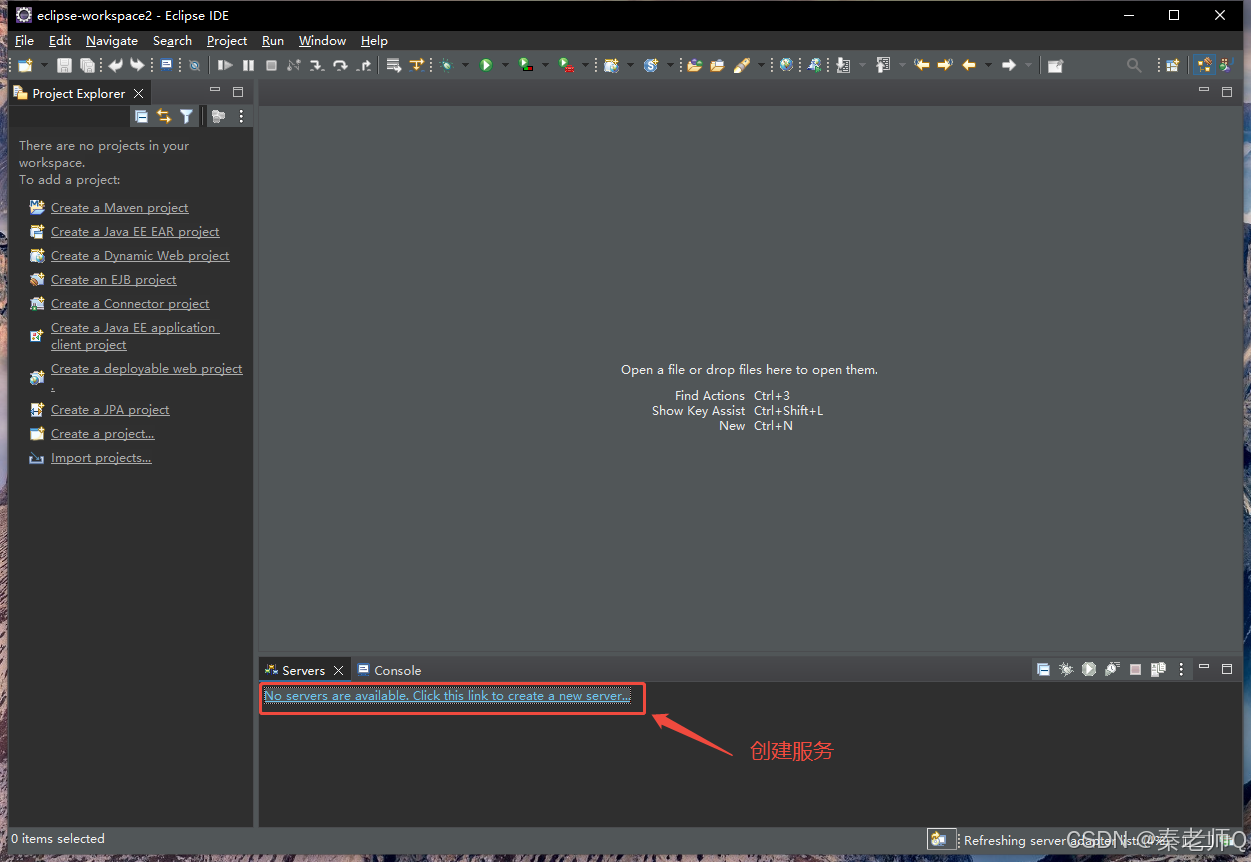This screenshot has height=862, width=1251.
Task: Click the Save All toolbar icon
Action: coord(87,65)
